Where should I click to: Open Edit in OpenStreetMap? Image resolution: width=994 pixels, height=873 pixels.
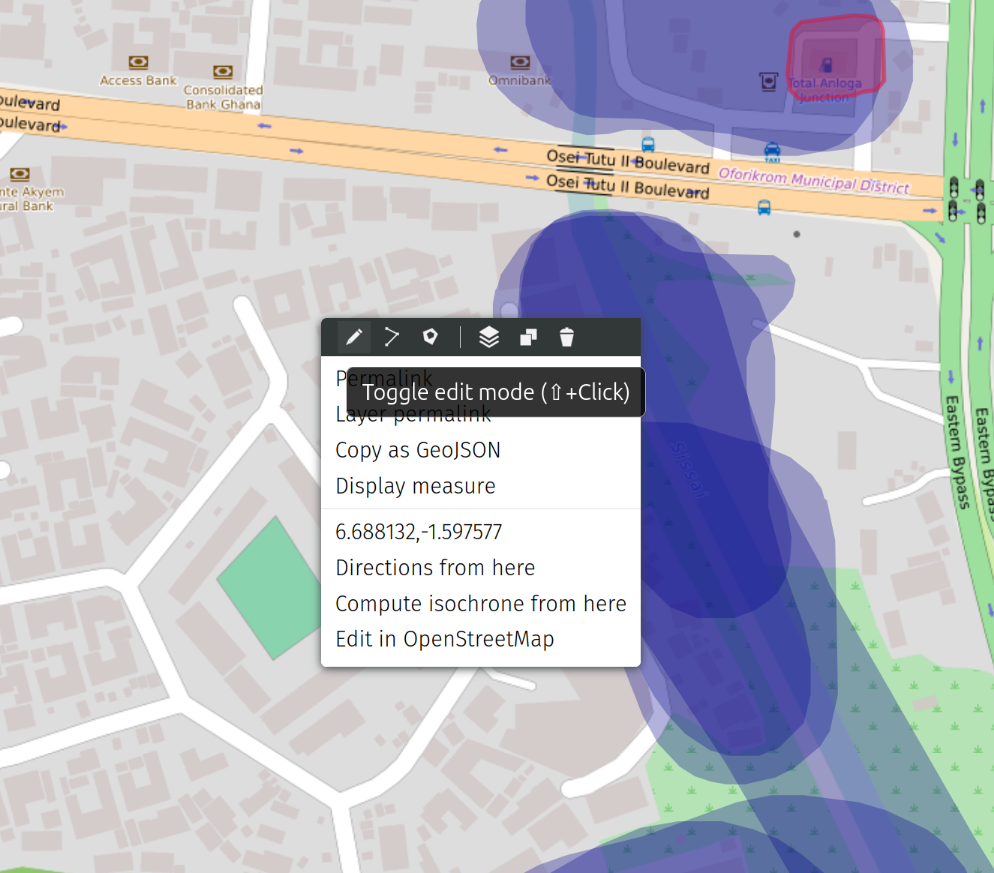(444, 639)
